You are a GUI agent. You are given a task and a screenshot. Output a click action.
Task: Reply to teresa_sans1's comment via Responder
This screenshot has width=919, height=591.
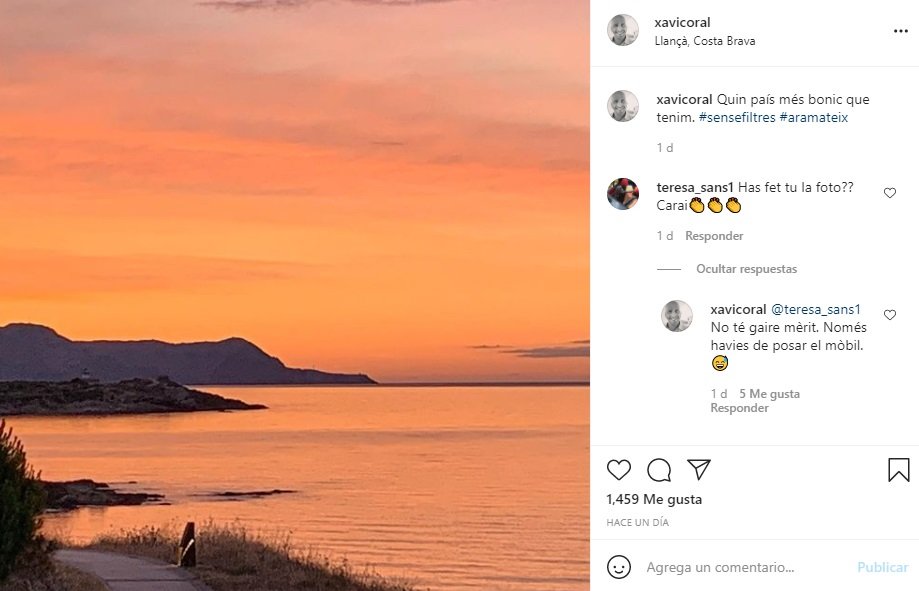click(x=714, y=236)
